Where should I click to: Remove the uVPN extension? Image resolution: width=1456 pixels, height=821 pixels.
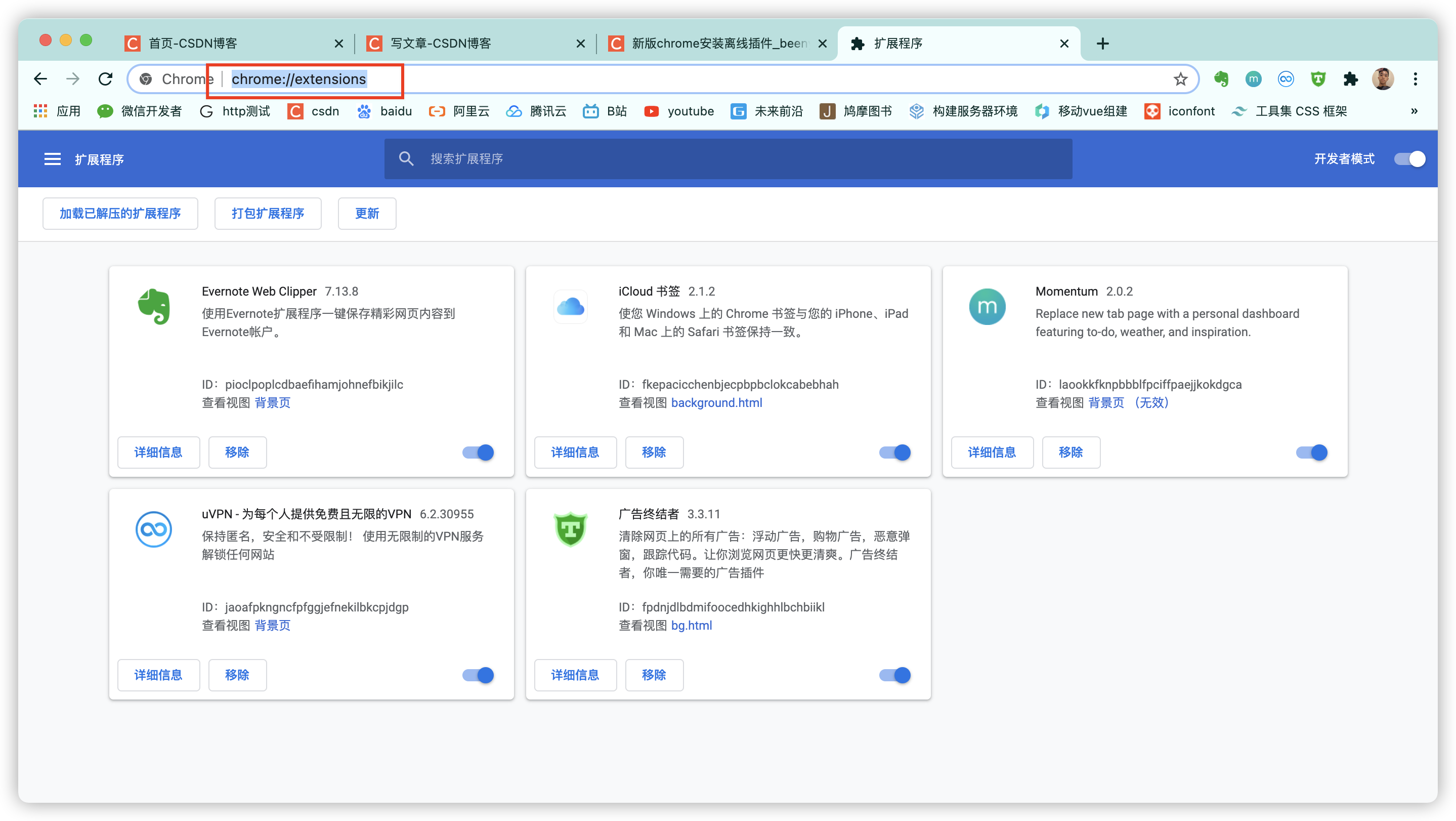[x=237, y=675]
